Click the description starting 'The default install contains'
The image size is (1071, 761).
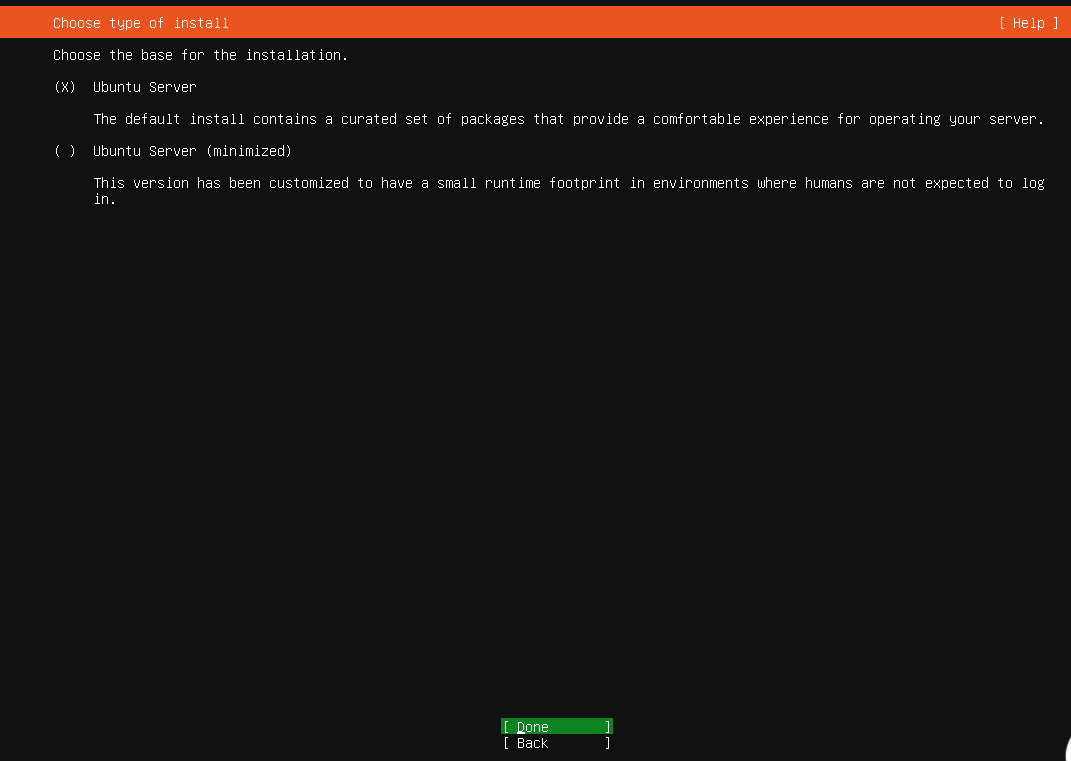click(x=569, y=120)
